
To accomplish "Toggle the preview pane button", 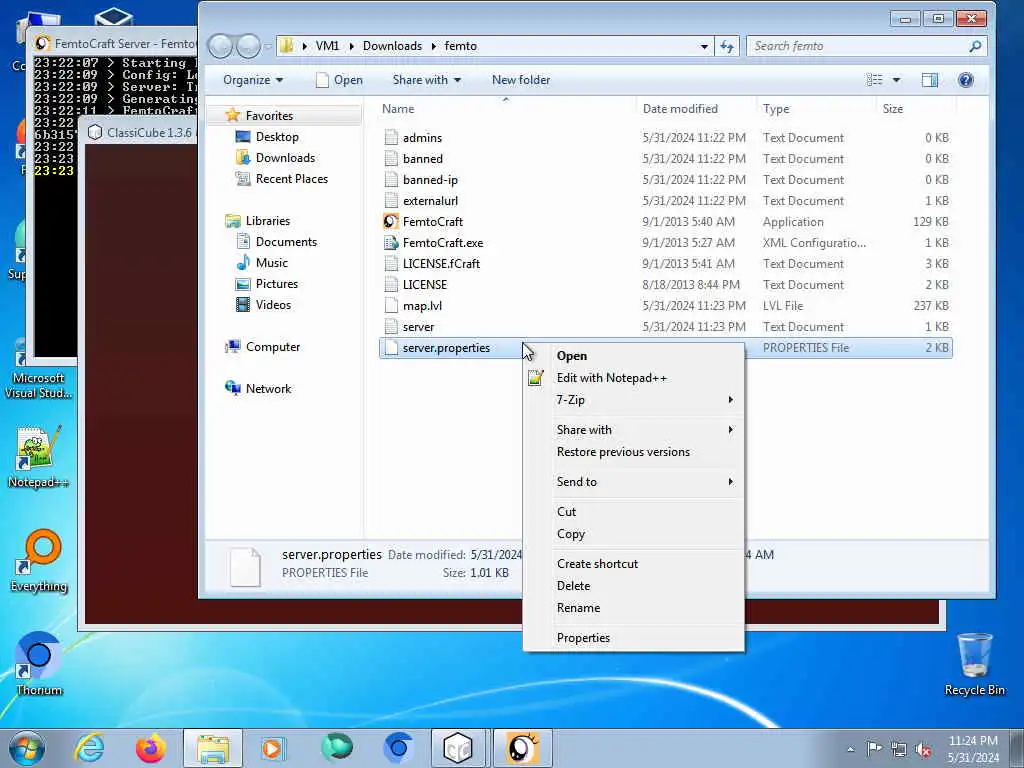I will click(930, 80).
